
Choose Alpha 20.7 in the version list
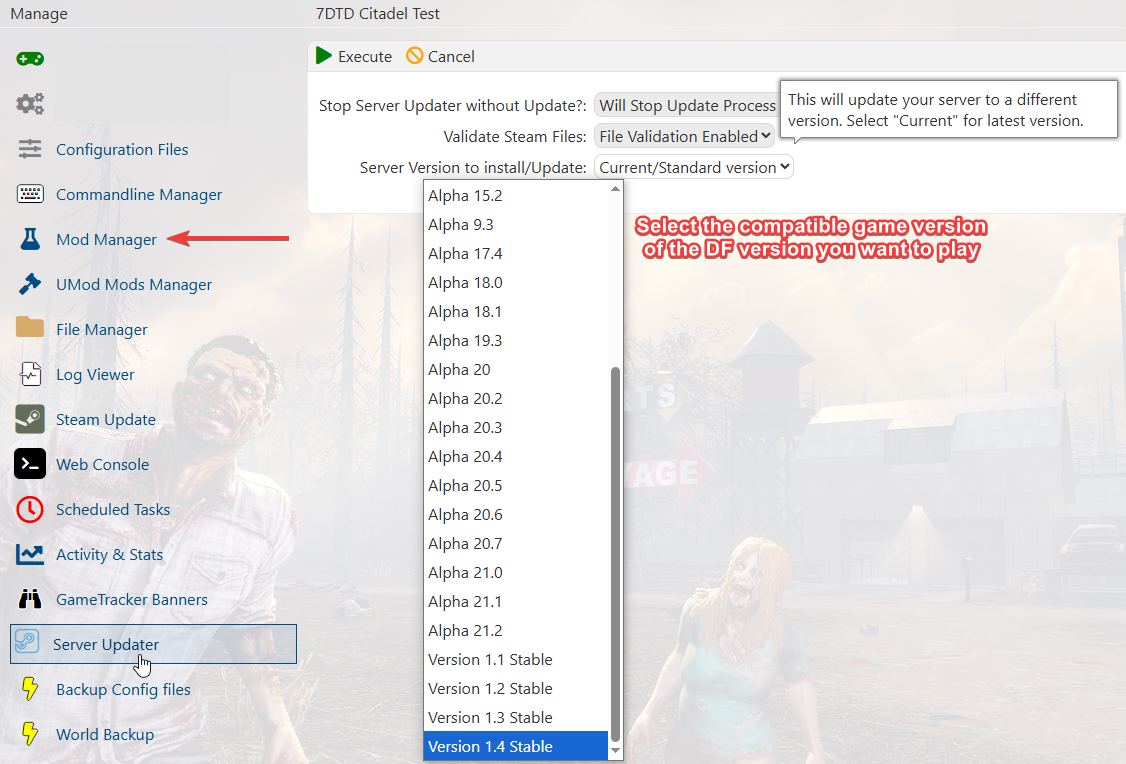point(516,544)
